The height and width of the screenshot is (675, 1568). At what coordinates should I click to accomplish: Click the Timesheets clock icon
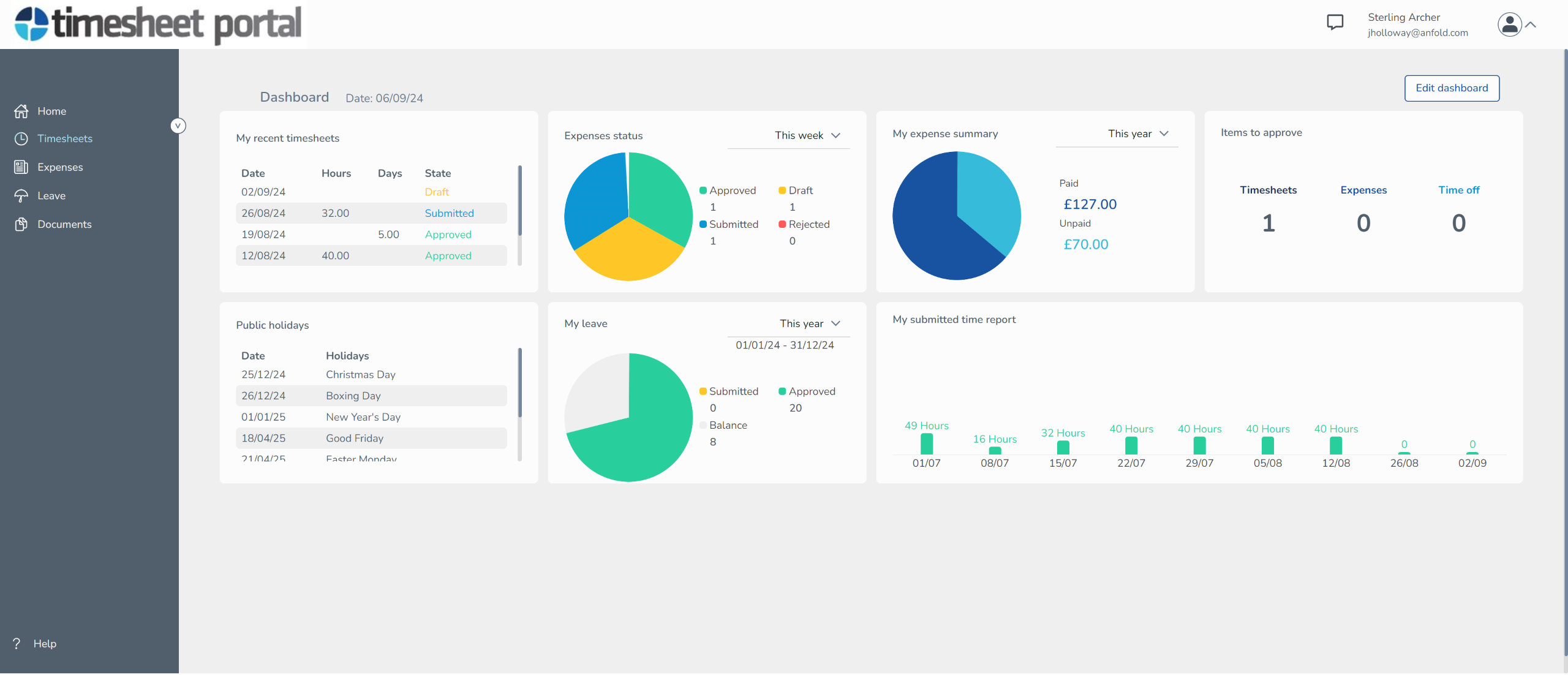(21, 139)
